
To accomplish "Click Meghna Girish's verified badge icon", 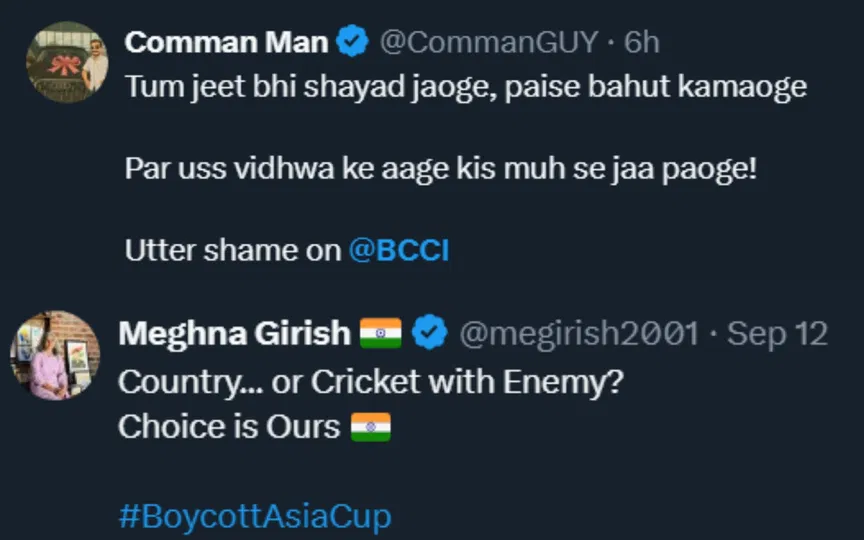I will [x=430, y=332].
